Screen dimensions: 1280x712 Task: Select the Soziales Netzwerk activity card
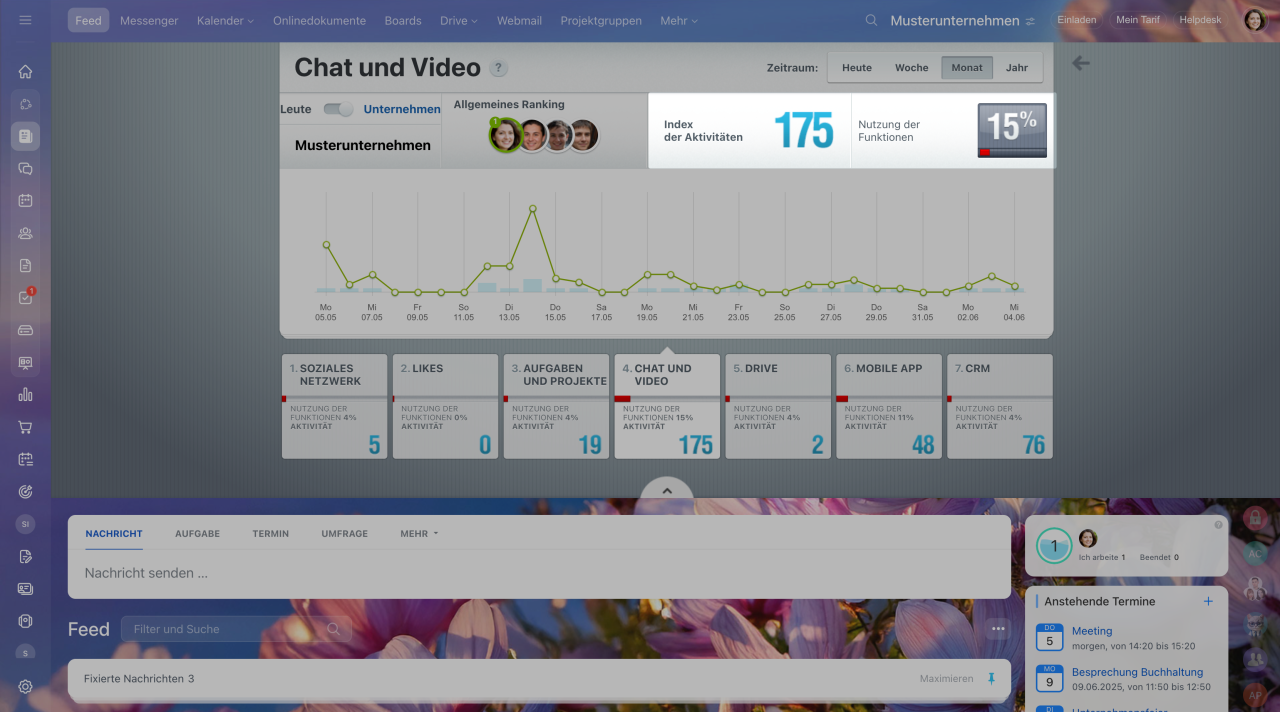[x=335, y=406]
